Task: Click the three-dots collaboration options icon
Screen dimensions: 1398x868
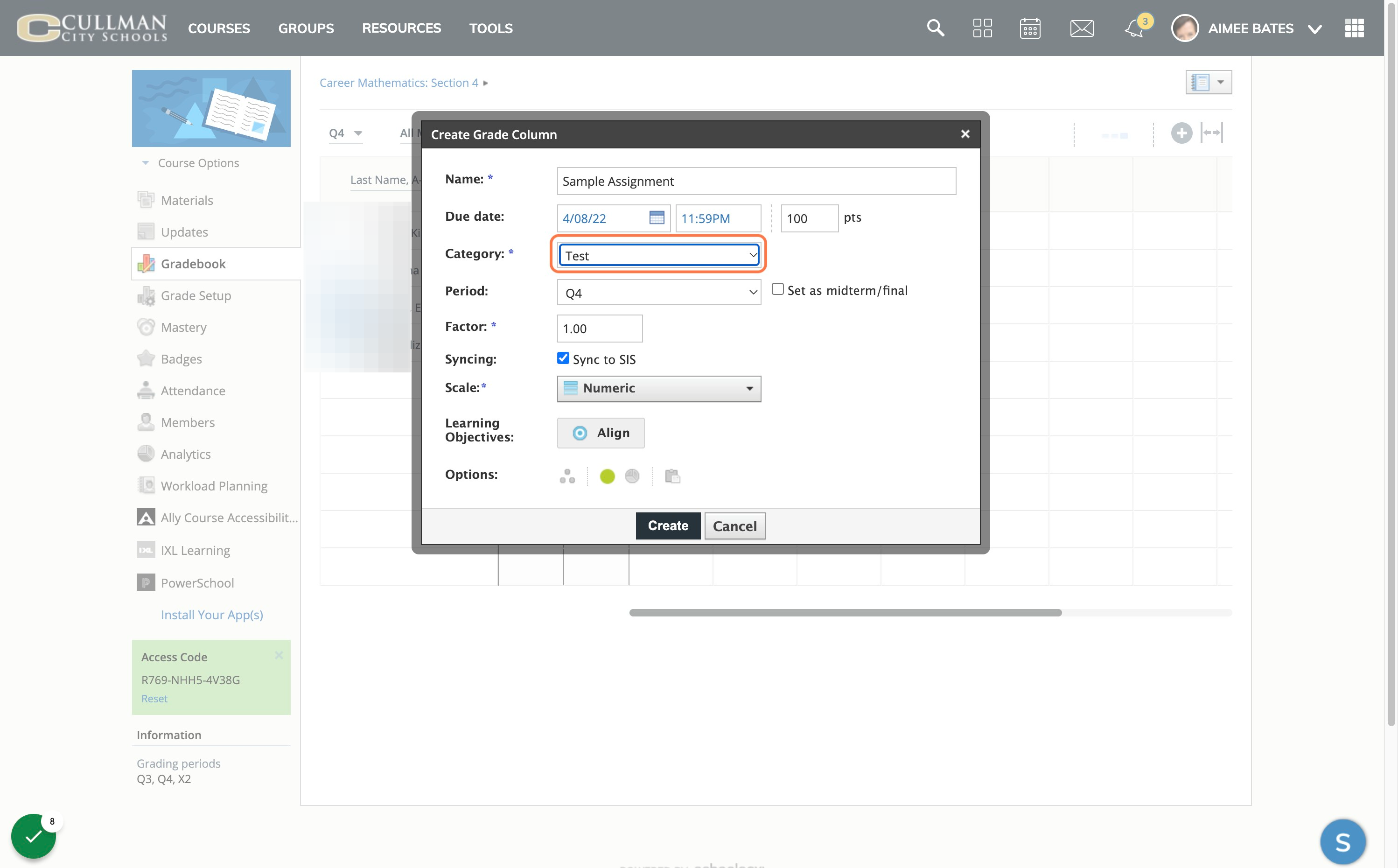Action: [567, 476]
